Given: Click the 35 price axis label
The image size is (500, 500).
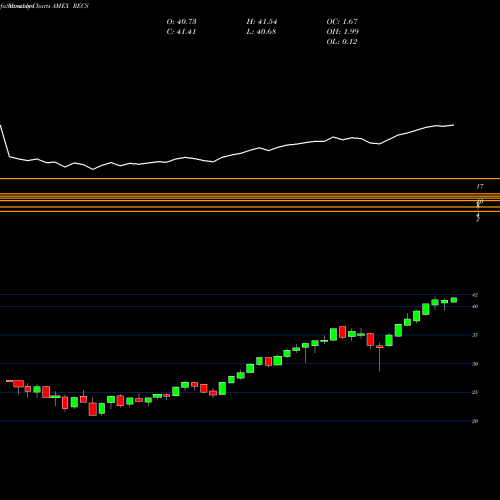Looking at the screenshot, I should pyautogui.click(x=475, y=335).
